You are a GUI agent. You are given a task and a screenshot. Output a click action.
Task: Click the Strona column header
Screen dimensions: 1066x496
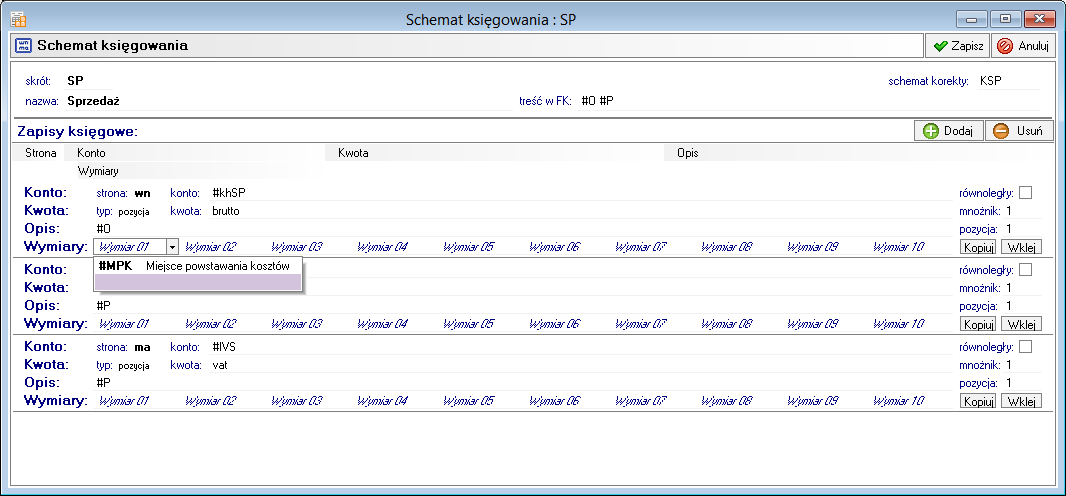[x=41, y=154]
